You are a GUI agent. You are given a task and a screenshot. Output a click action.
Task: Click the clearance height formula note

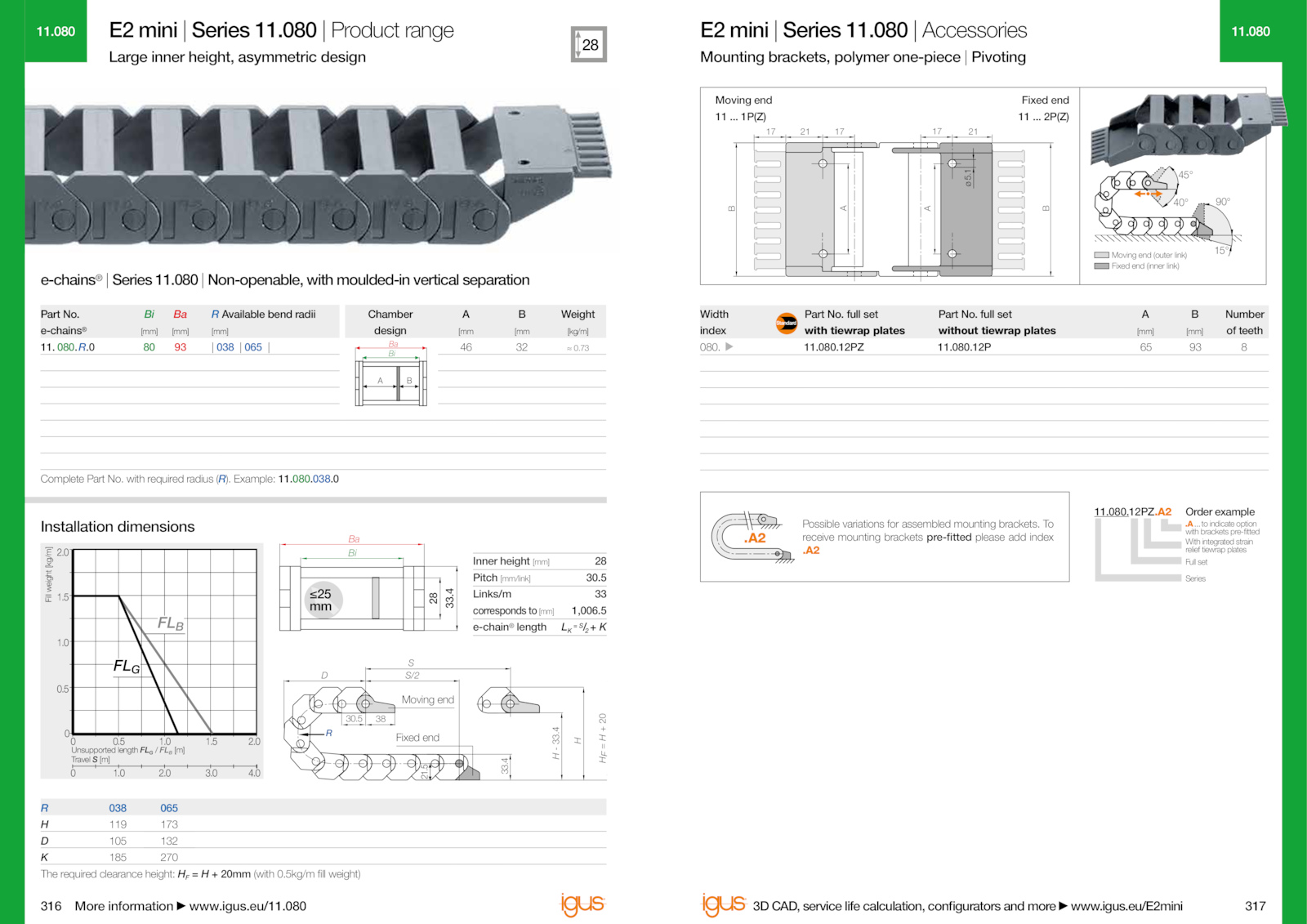pyautogui.click(x=201, y=874)
